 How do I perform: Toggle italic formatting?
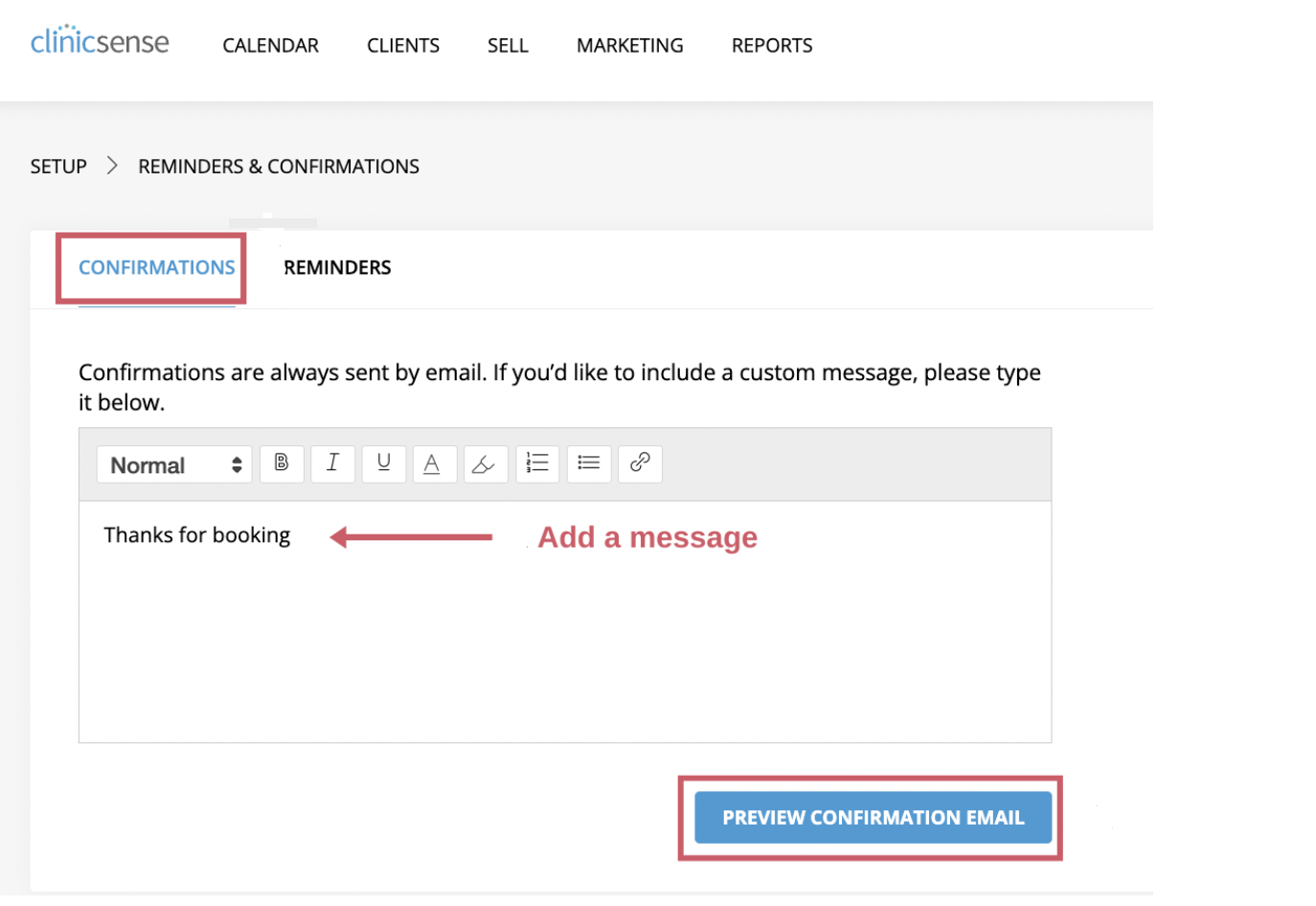(332, 464)
